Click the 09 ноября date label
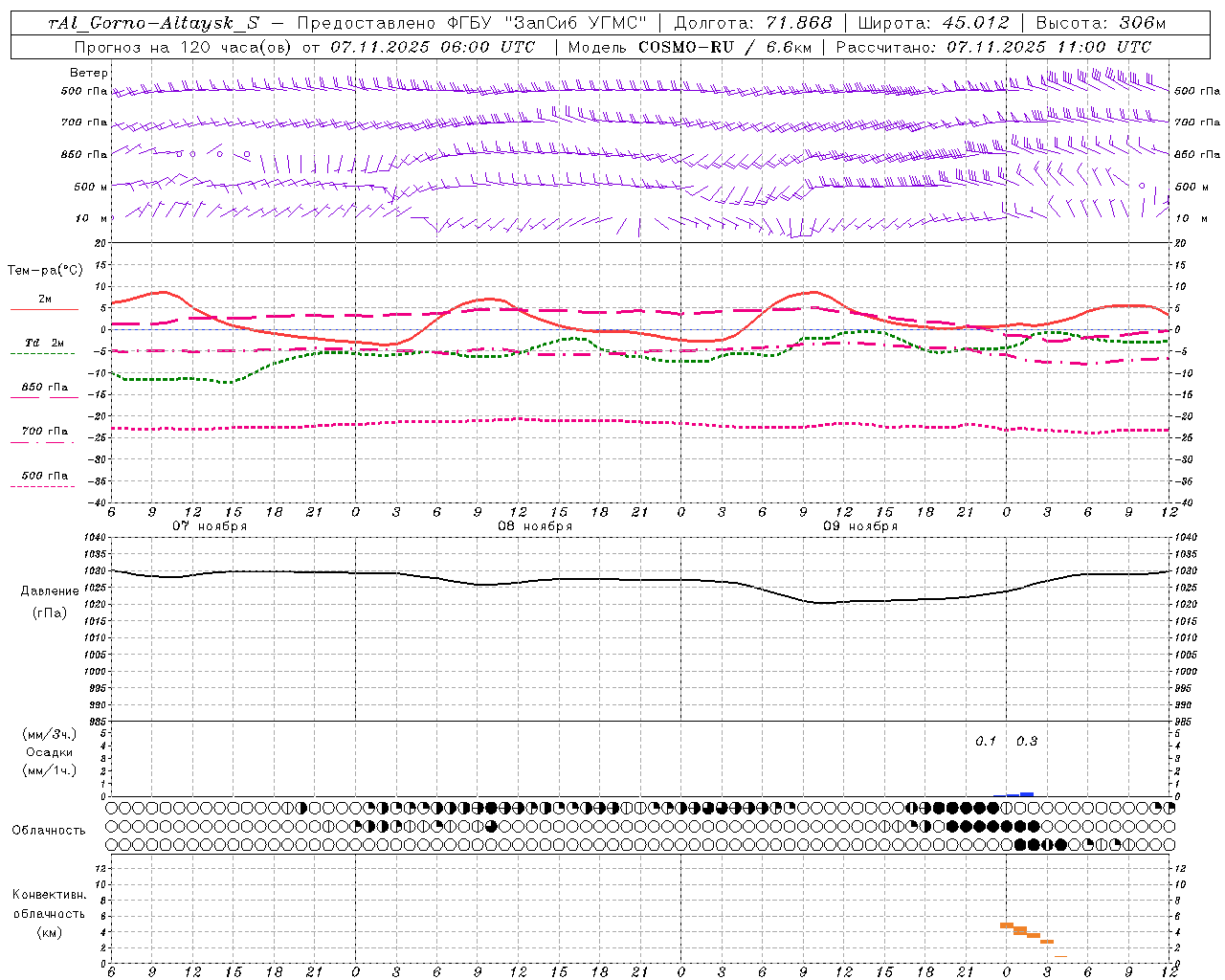 tap(860, 526)
